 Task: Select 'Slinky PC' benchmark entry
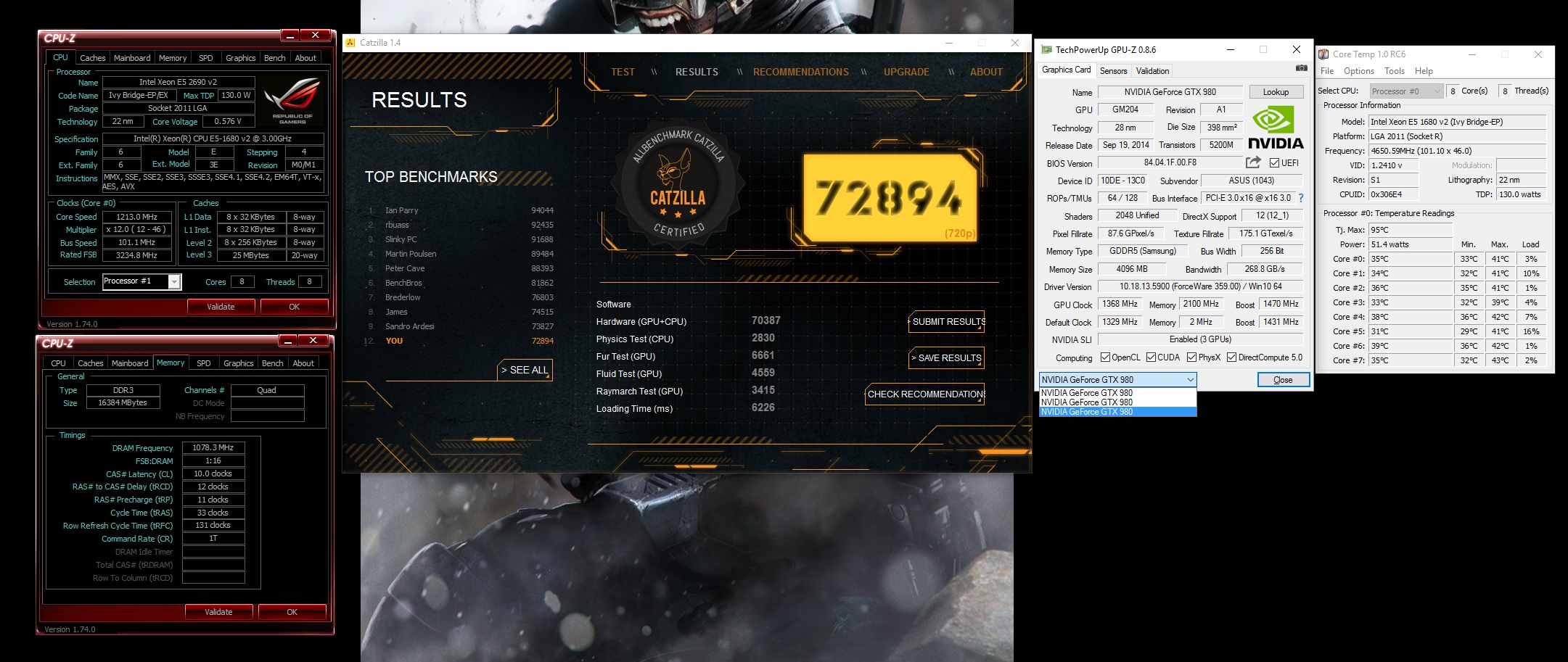coord(461,239)
